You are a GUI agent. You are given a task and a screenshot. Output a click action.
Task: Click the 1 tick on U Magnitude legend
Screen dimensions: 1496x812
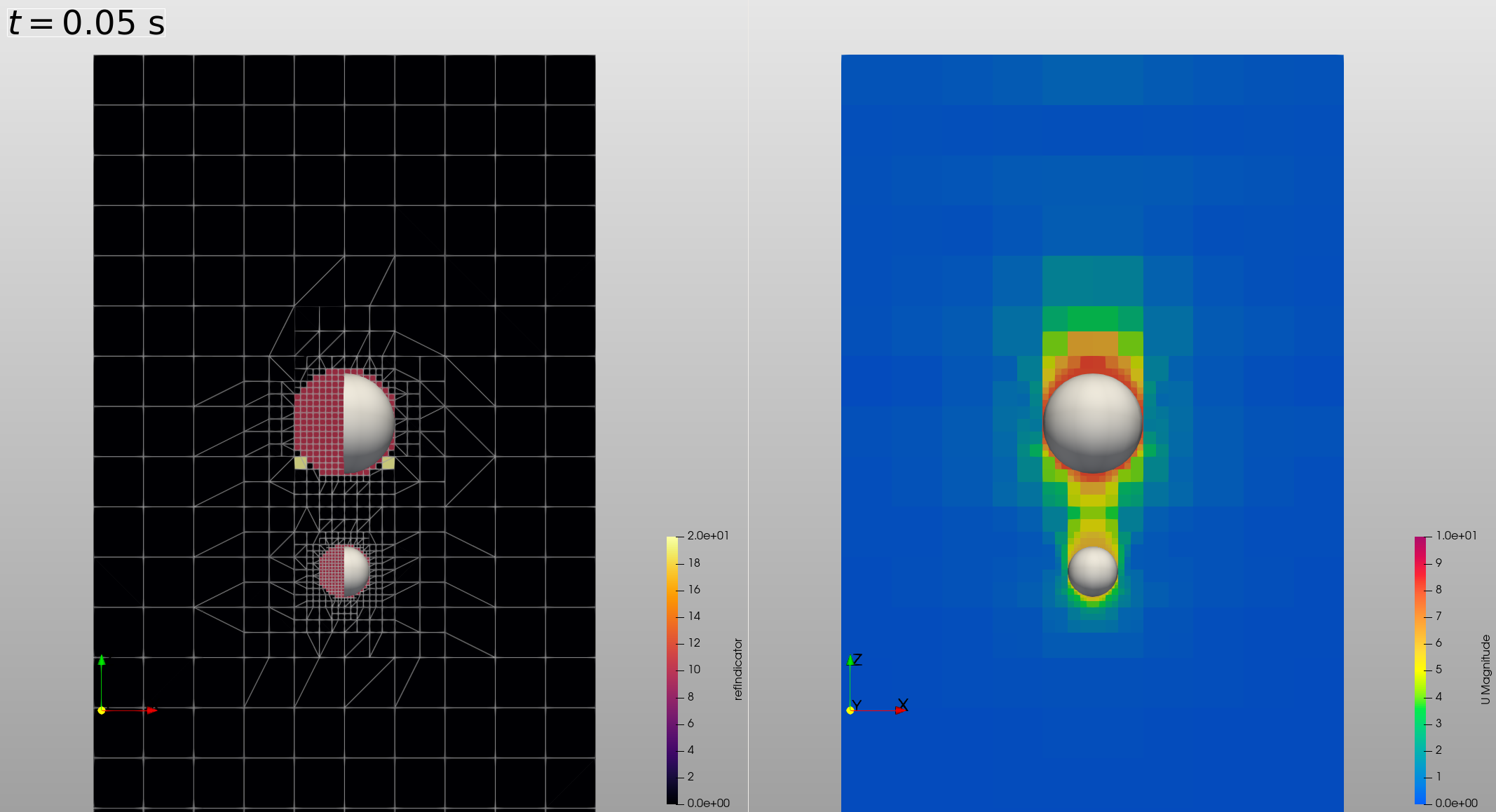click(x=1439, y=776)
